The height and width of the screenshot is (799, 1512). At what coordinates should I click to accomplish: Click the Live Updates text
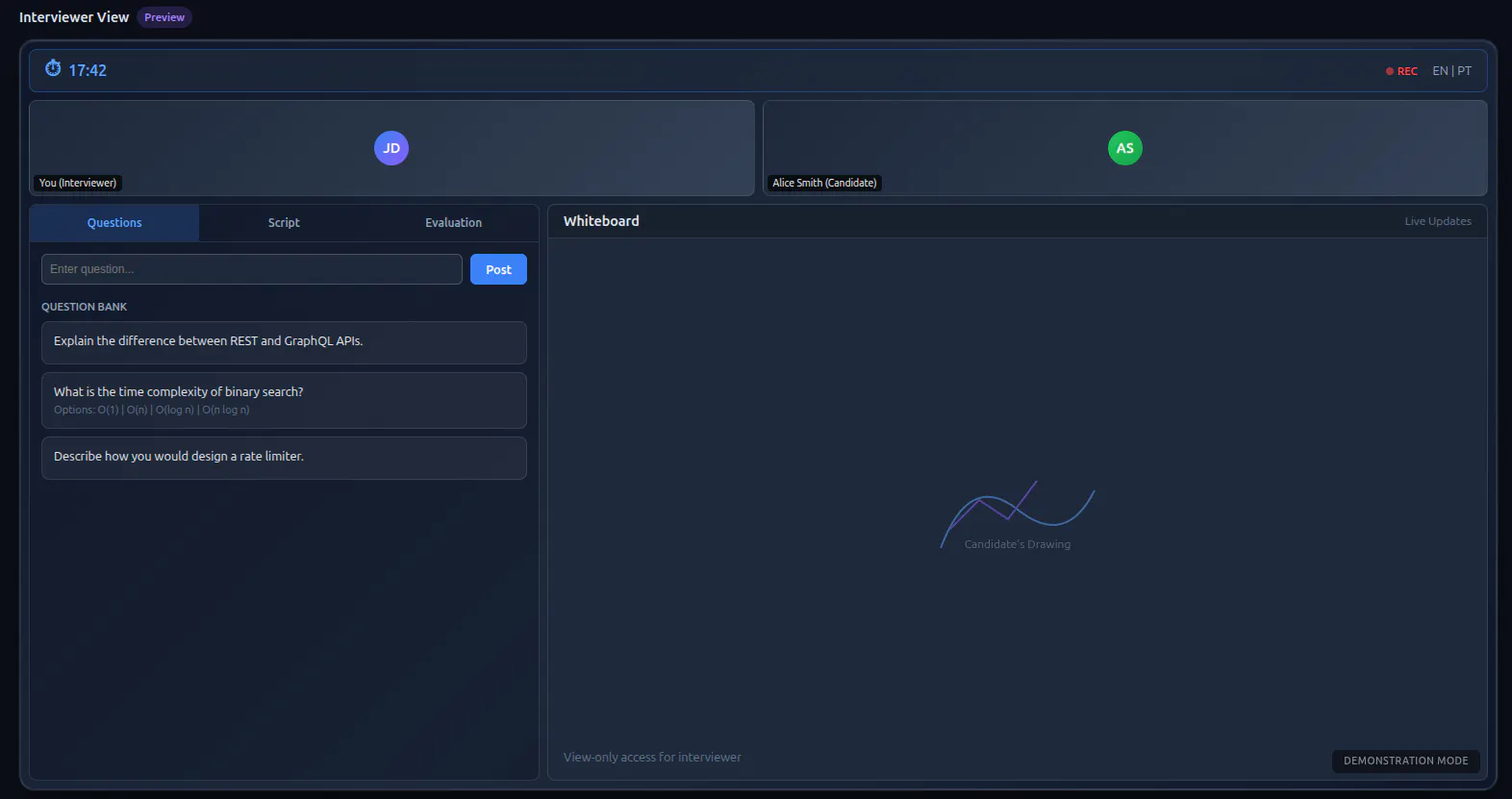pos(1438,221)
